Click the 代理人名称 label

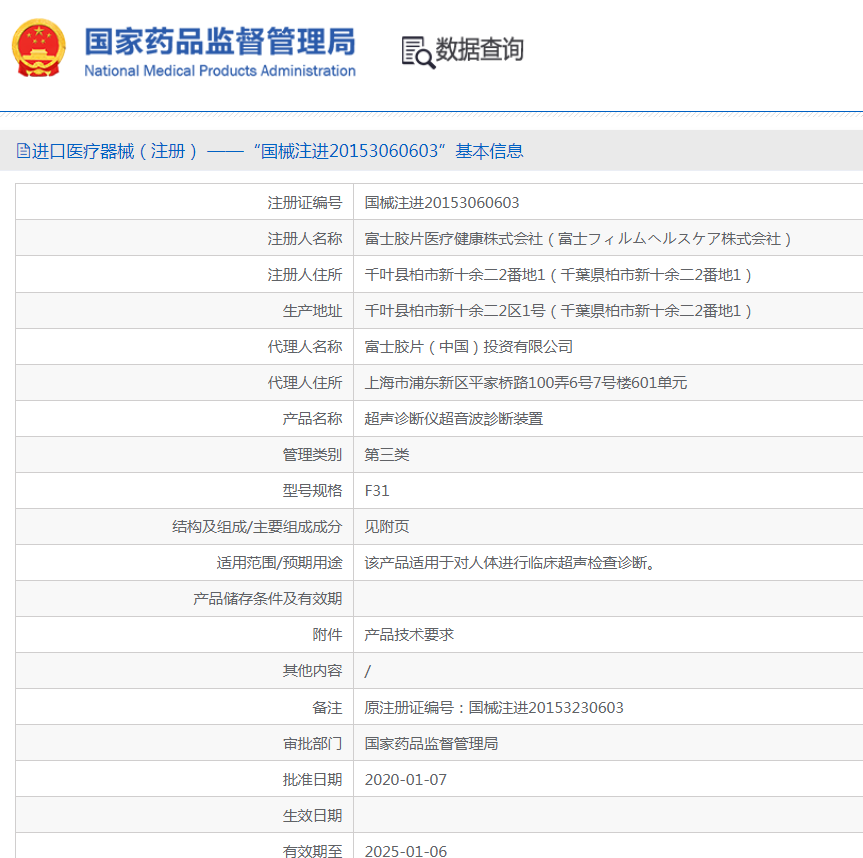(304, 347)
